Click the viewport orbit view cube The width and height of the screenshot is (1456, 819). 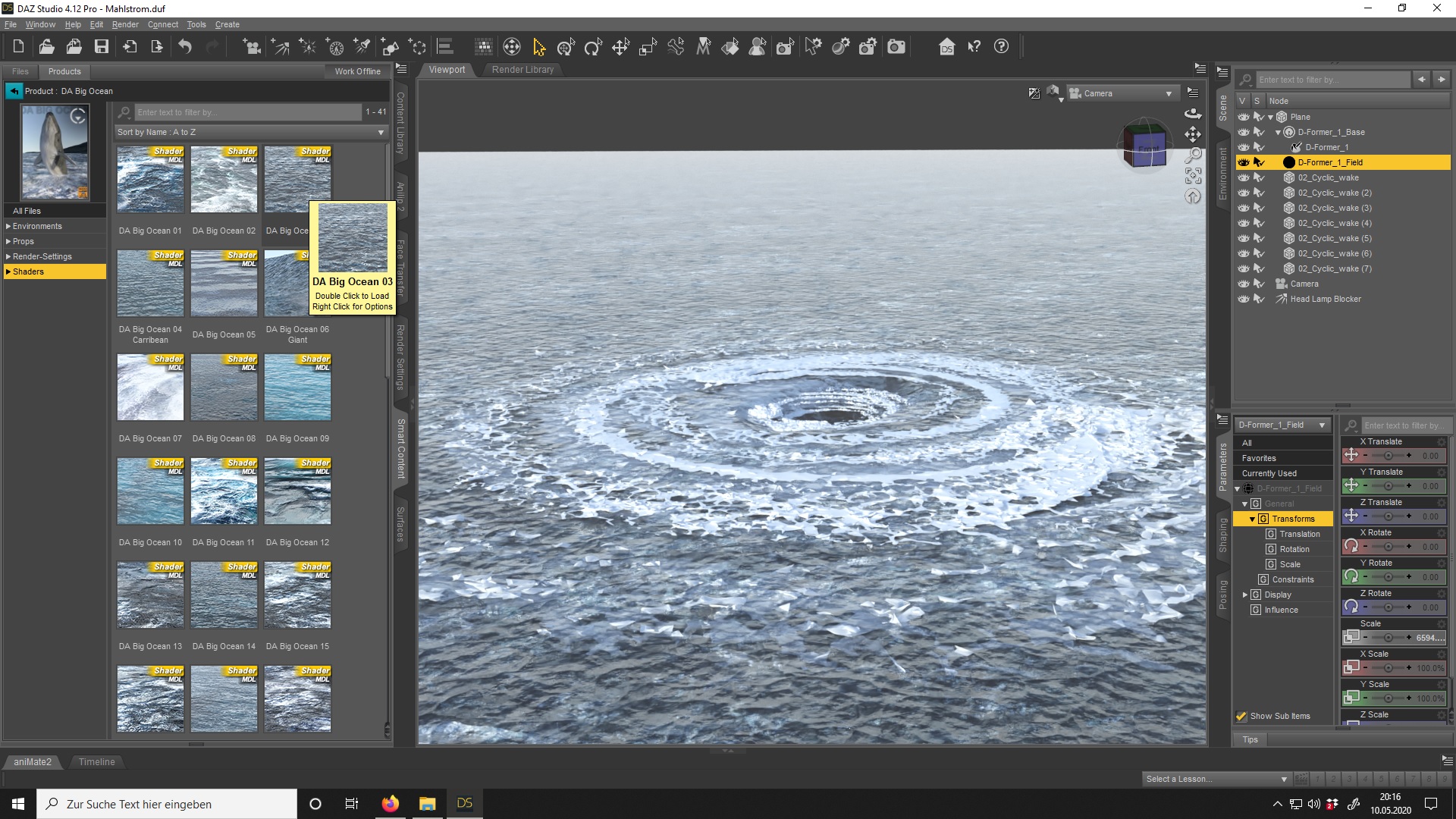click(1144, 146)
